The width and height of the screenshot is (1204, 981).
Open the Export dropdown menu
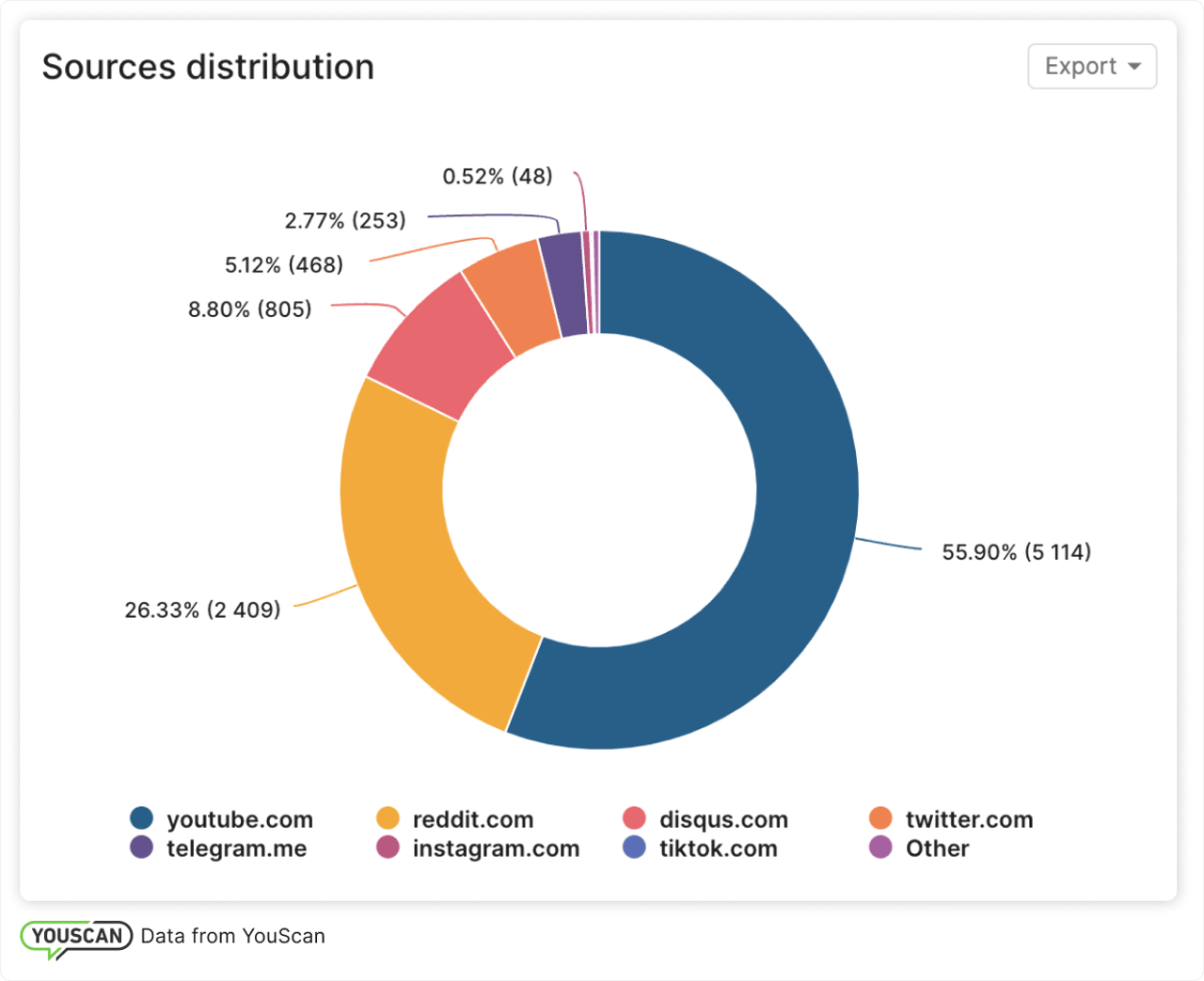point(1091,67)
